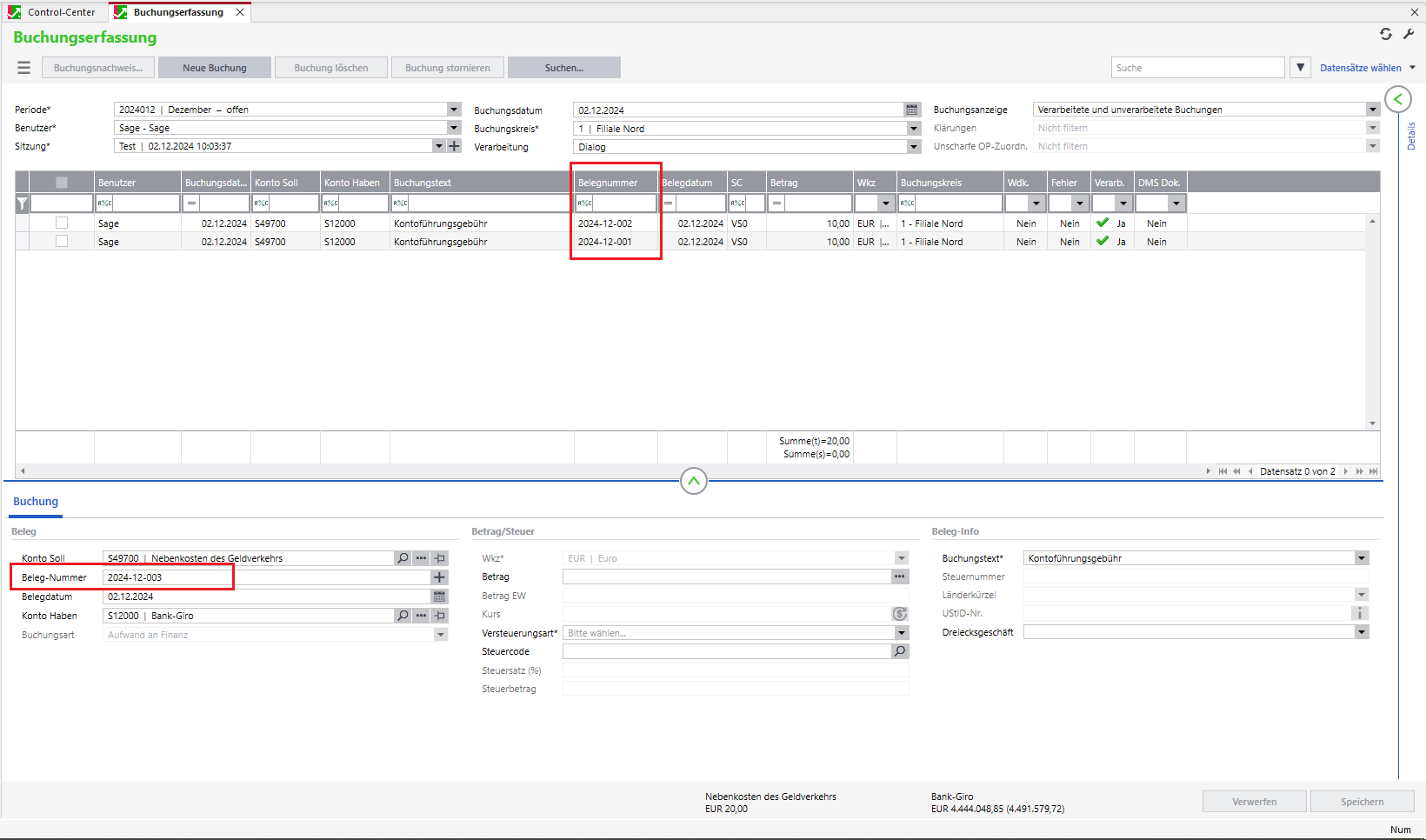
Task: Expand the Versteuerungsart dropdown
Action: [901, 633]
